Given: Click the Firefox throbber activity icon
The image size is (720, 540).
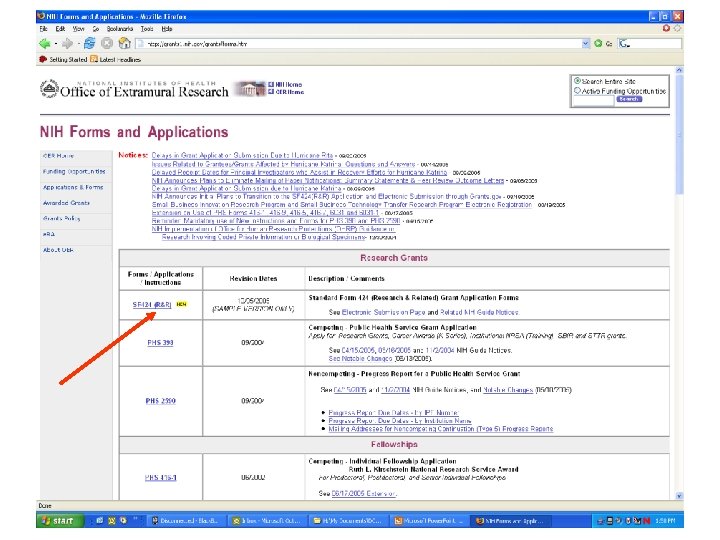Looking at the screenshot, I should 677,28.
